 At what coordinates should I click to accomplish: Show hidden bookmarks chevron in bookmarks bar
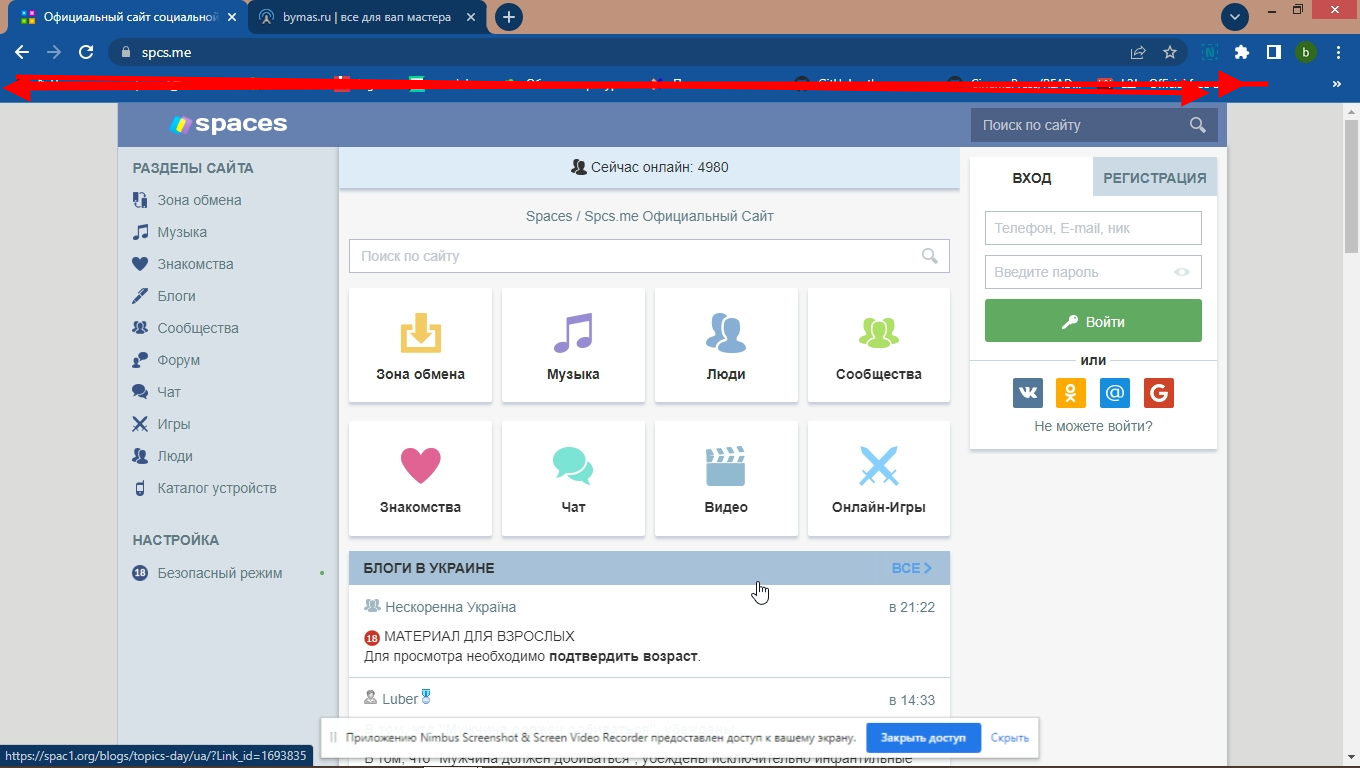click(1337, 85)
